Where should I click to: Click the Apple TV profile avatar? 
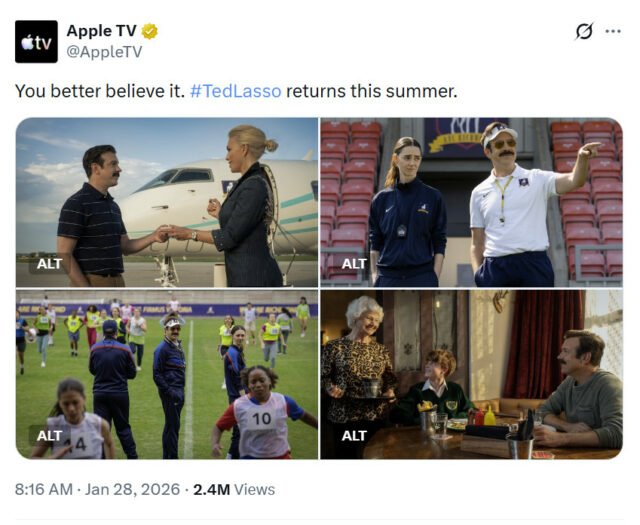point(36,42)
